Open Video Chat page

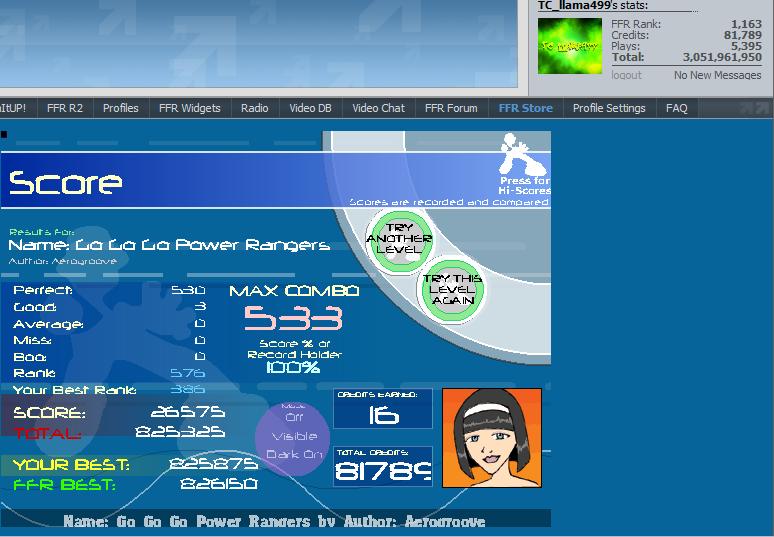click(x=379, y=108)
